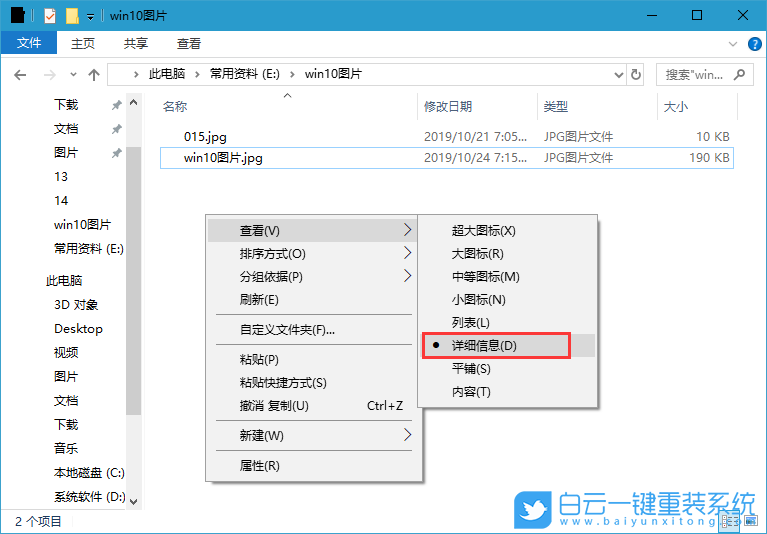
Task: Click the navigation pane scroll up arrow
Action: coord(134,103)
